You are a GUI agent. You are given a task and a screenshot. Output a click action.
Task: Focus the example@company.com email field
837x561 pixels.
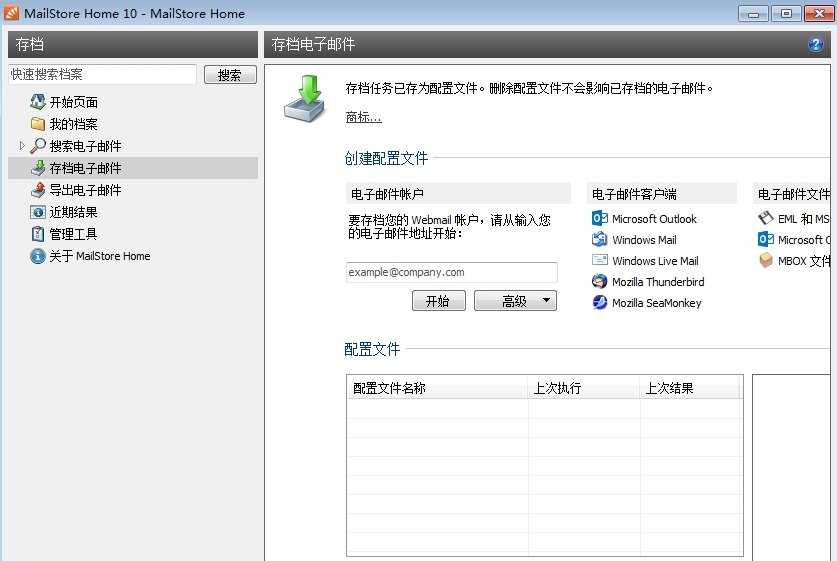click(452, 272)
